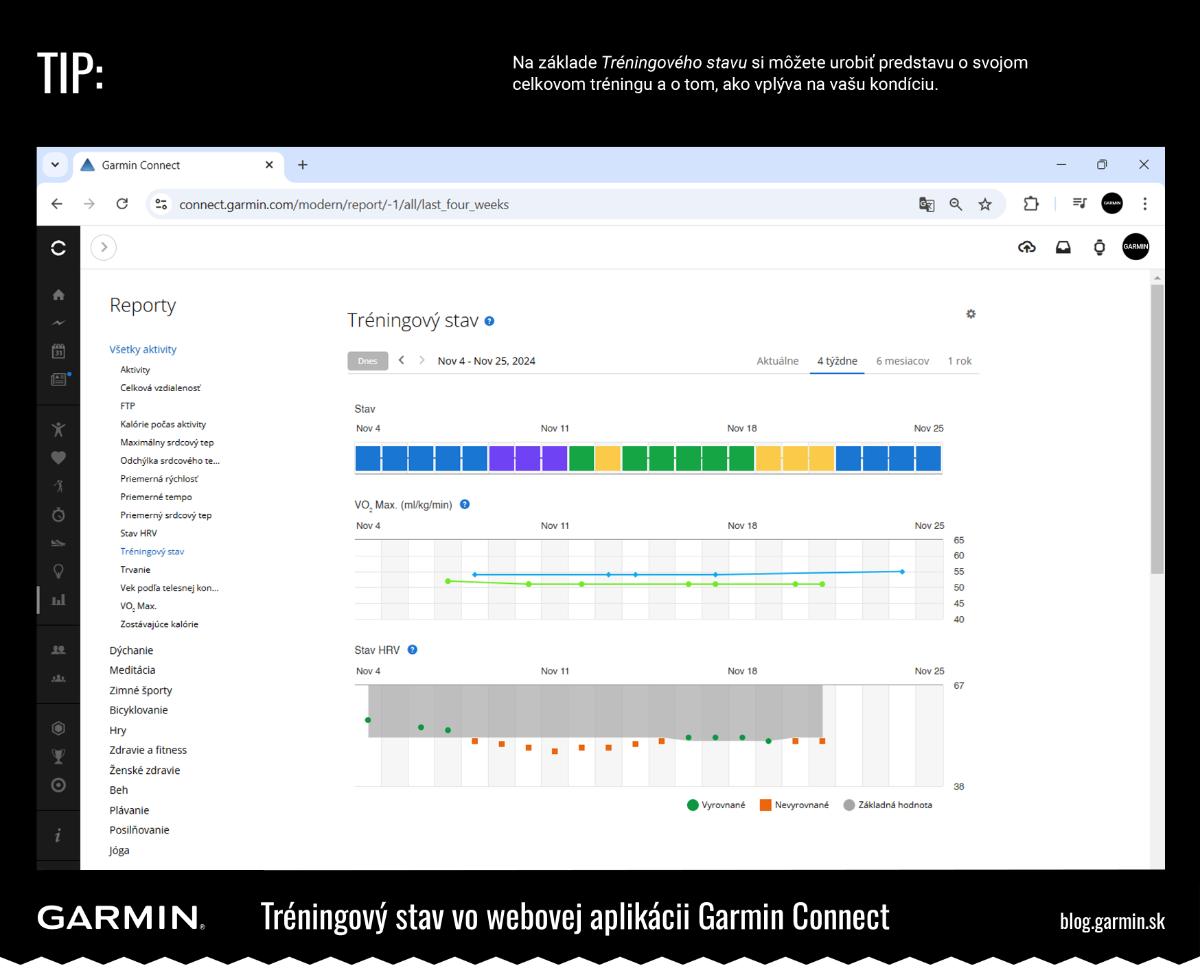The height and width of the screenshot is (979, 1200).
Task: Open the watch devices icon in header
Action: tap(1099, 247)
